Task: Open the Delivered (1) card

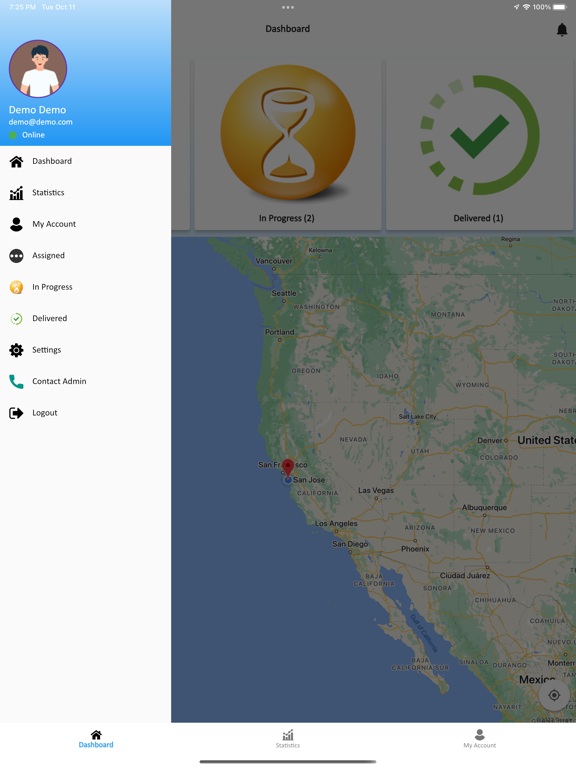Action: click(x=480, y=144)
